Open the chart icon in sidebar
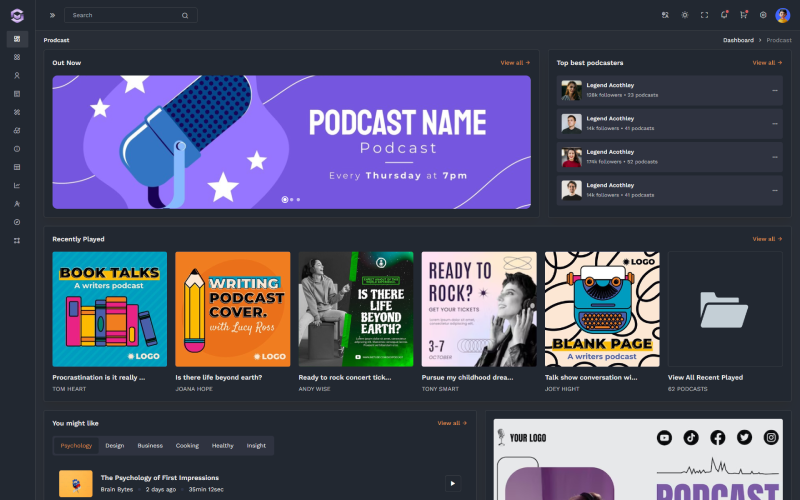 [x=17, y=186]
